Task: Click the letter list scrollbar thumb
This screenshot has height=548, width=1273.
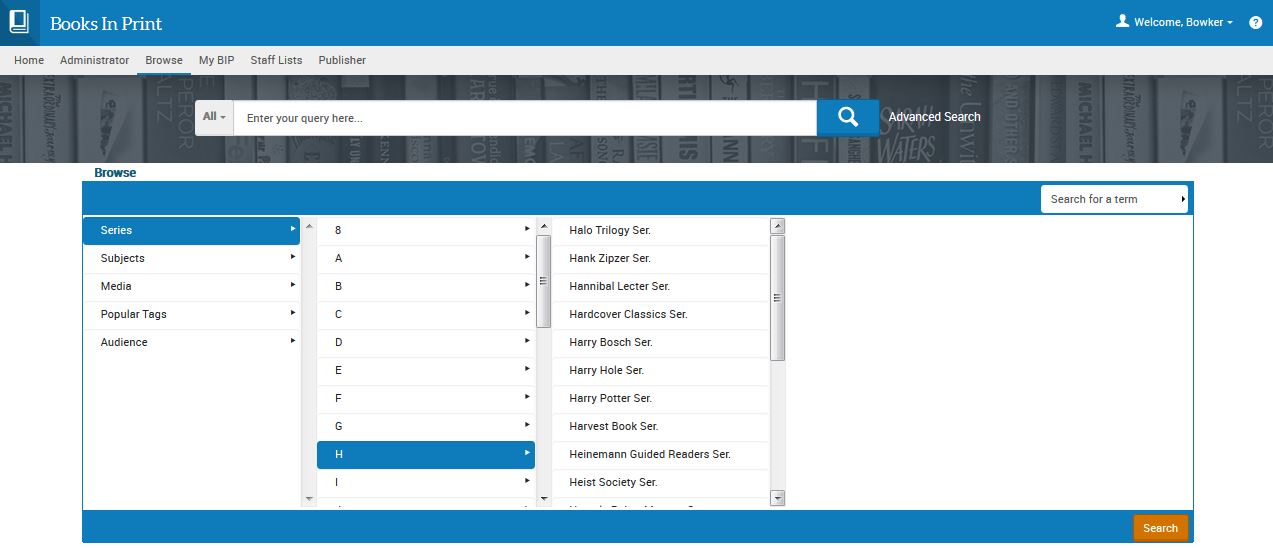Action: tap(544, 281)
